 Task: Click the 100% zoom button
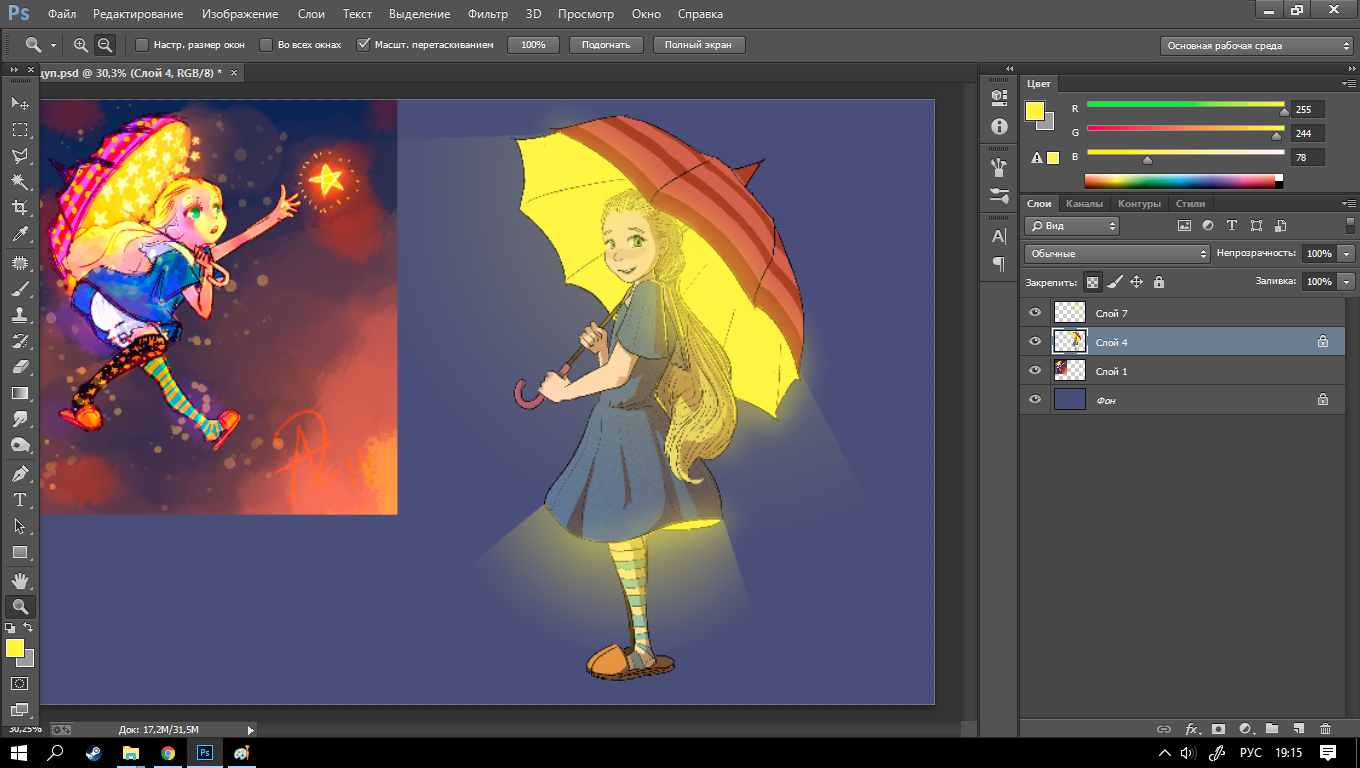pyautogui.click(x=533, y=45)
